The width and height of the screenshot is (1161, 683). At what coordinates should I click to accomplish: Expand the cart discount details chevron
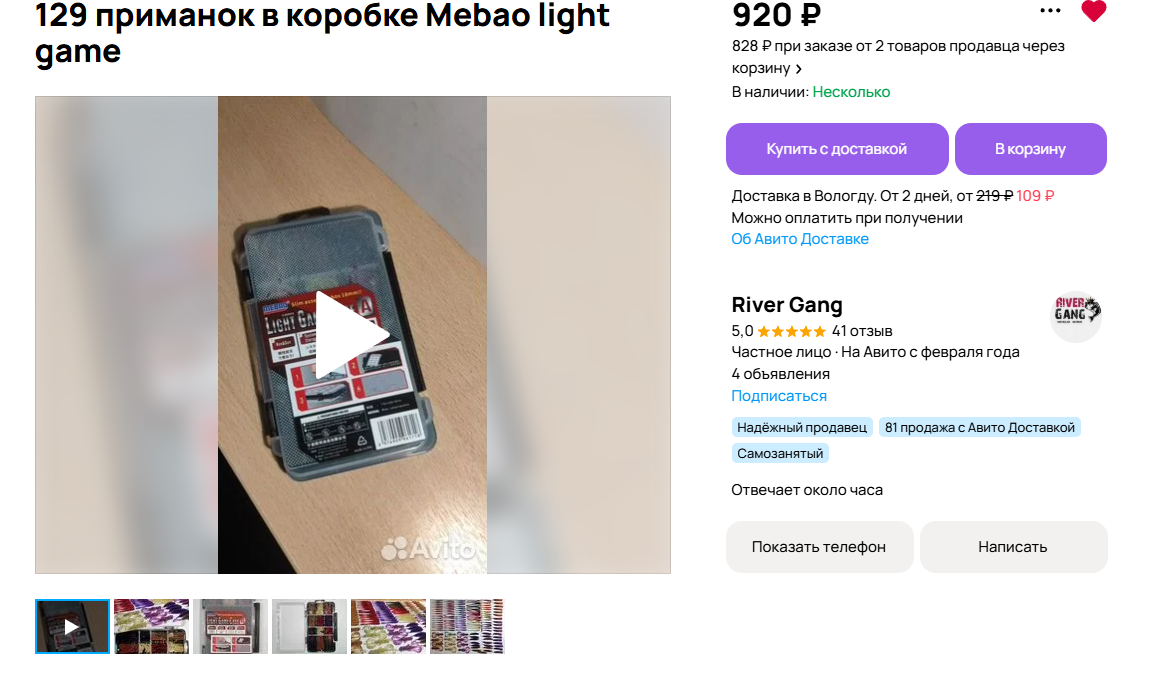pos(798,69)
